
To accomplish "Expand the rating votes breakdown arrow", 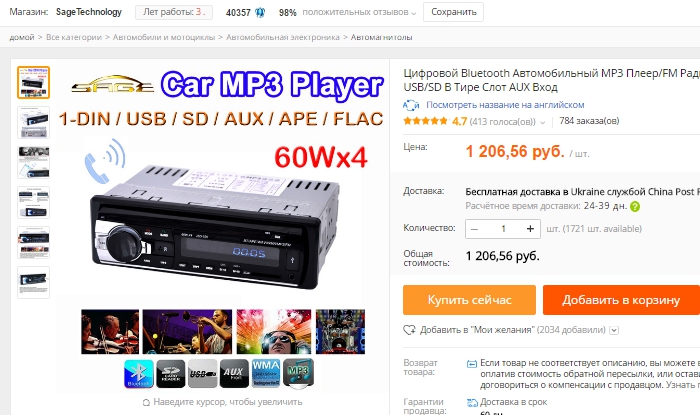I will pos(542,122).
